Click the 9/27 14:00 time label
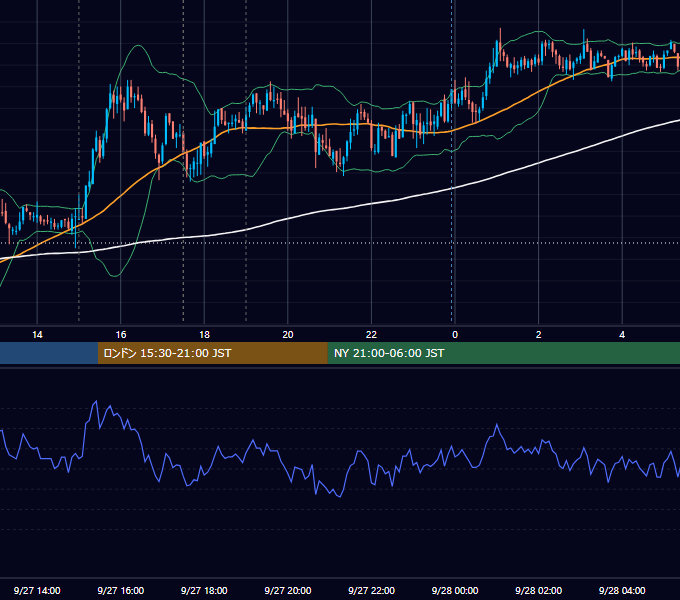The image size is (680, 600). [x=37, y=590]
